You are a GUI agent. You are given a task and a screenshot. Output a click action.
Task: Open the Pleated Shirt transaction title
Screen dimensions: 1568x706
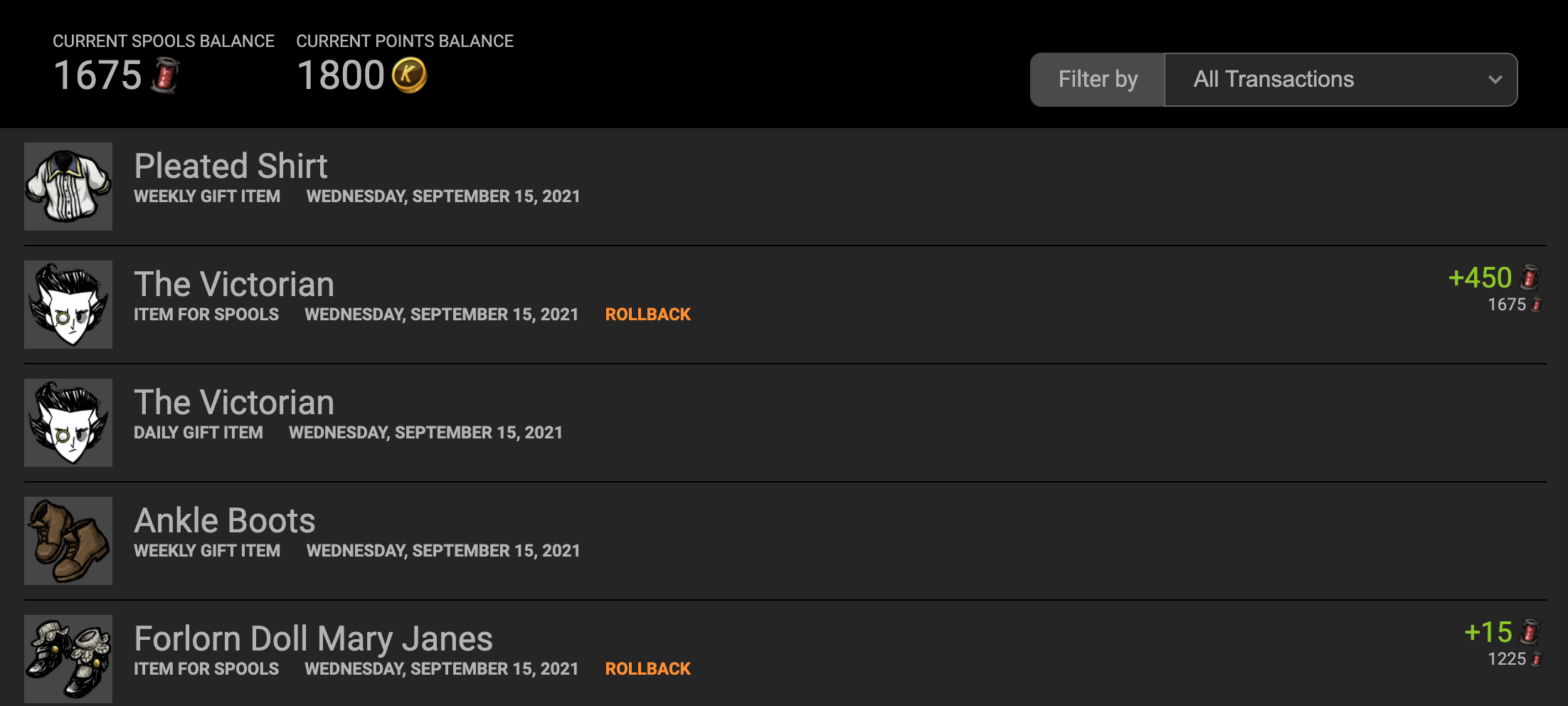[231, 167]
